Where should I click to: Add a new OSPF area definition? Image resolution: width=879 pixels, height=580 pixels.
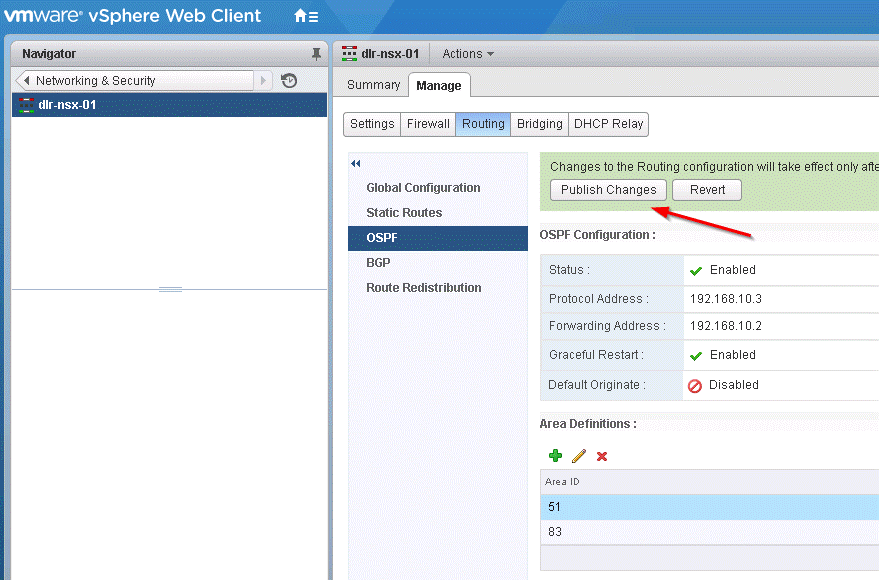click(555, 456)
